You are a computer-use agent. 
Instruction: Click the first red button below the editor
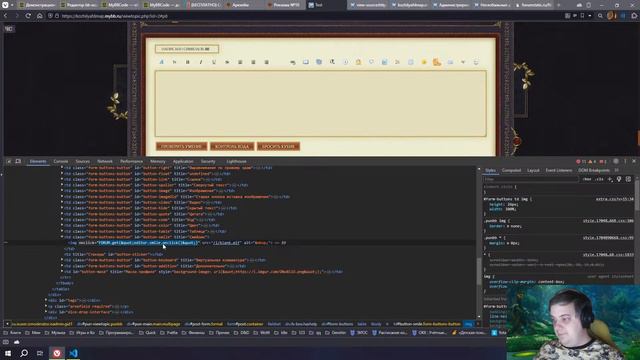coord(182,147)
